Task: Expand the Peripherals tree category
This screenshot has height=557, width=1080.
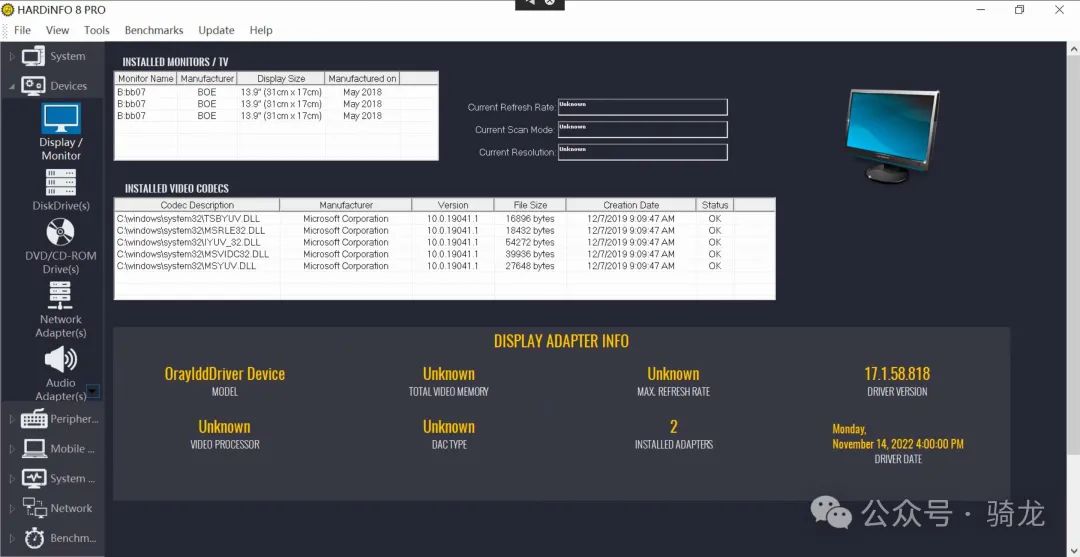Action: 12,419
